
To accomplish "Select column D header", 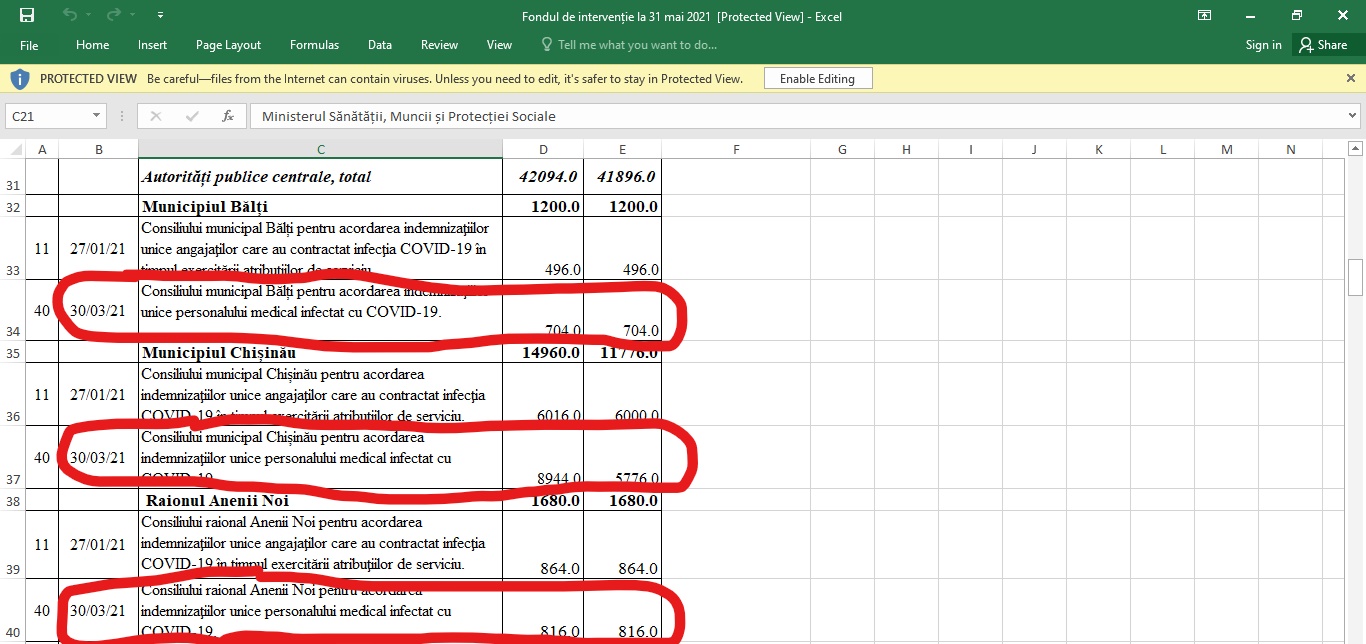I will point(543,150).
